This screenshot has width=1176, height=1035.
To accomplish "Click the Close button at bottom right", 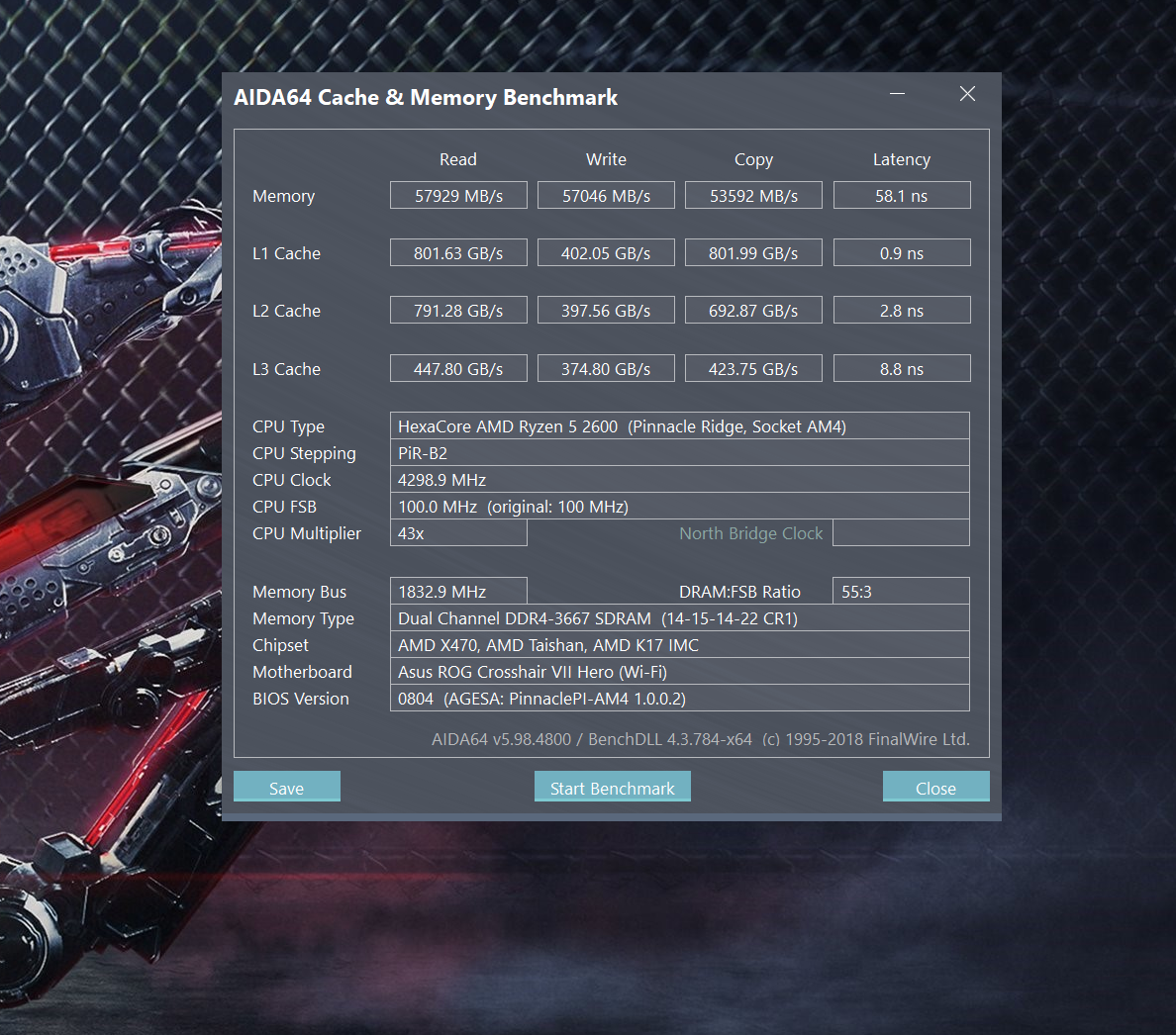I will [936, 787].
